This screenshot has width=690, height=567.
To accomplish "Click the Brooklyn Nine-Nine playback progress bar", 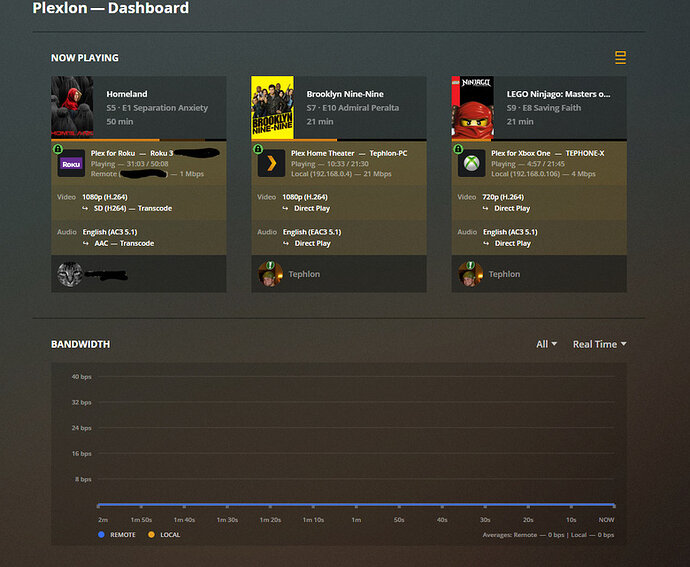I will (339, 140).
